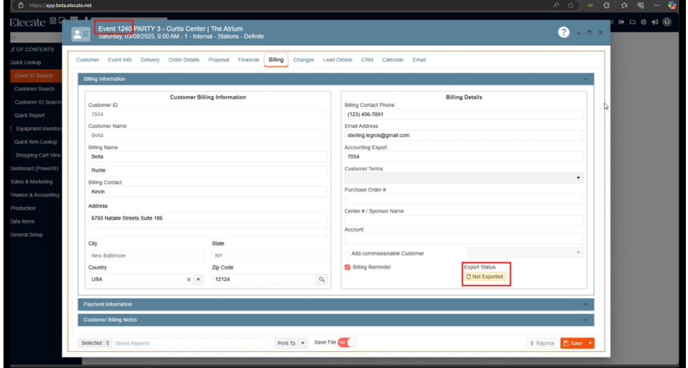Click the contact card icon in event header

tap(81, 35)
